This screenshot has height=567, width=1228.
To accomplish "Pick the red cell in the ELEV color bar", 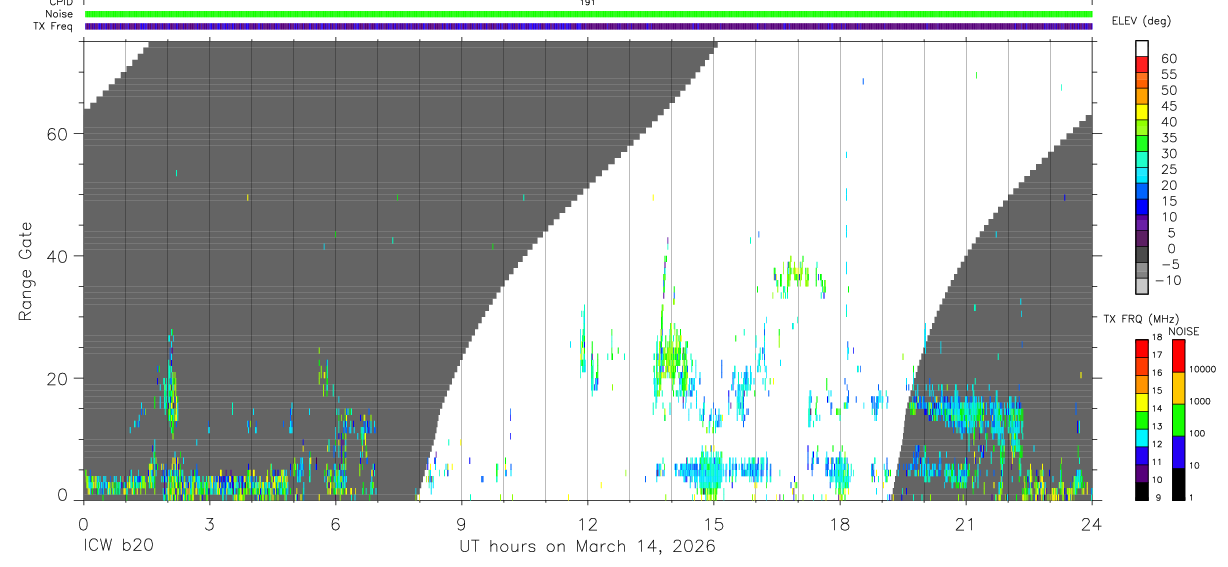I will 1142,64.
